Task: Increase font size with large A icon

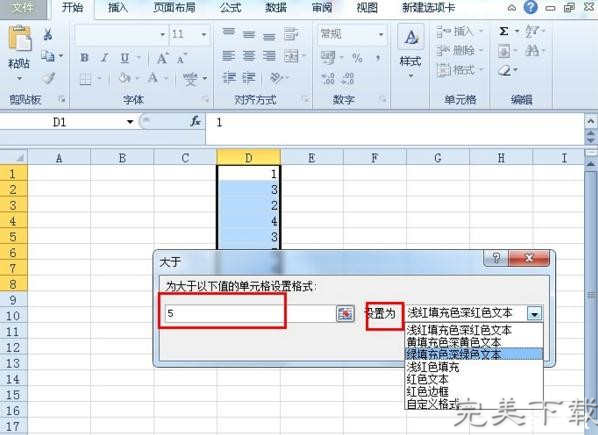Action: tap(162, 58)
